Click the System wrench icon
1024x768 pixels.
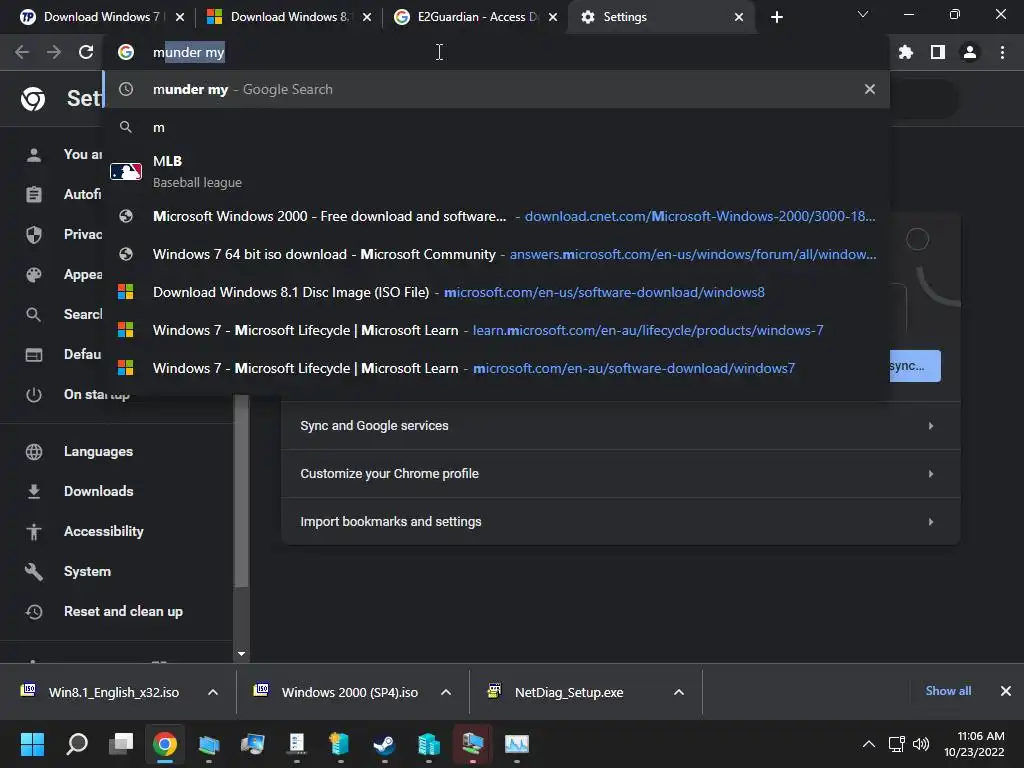[34, 572]
